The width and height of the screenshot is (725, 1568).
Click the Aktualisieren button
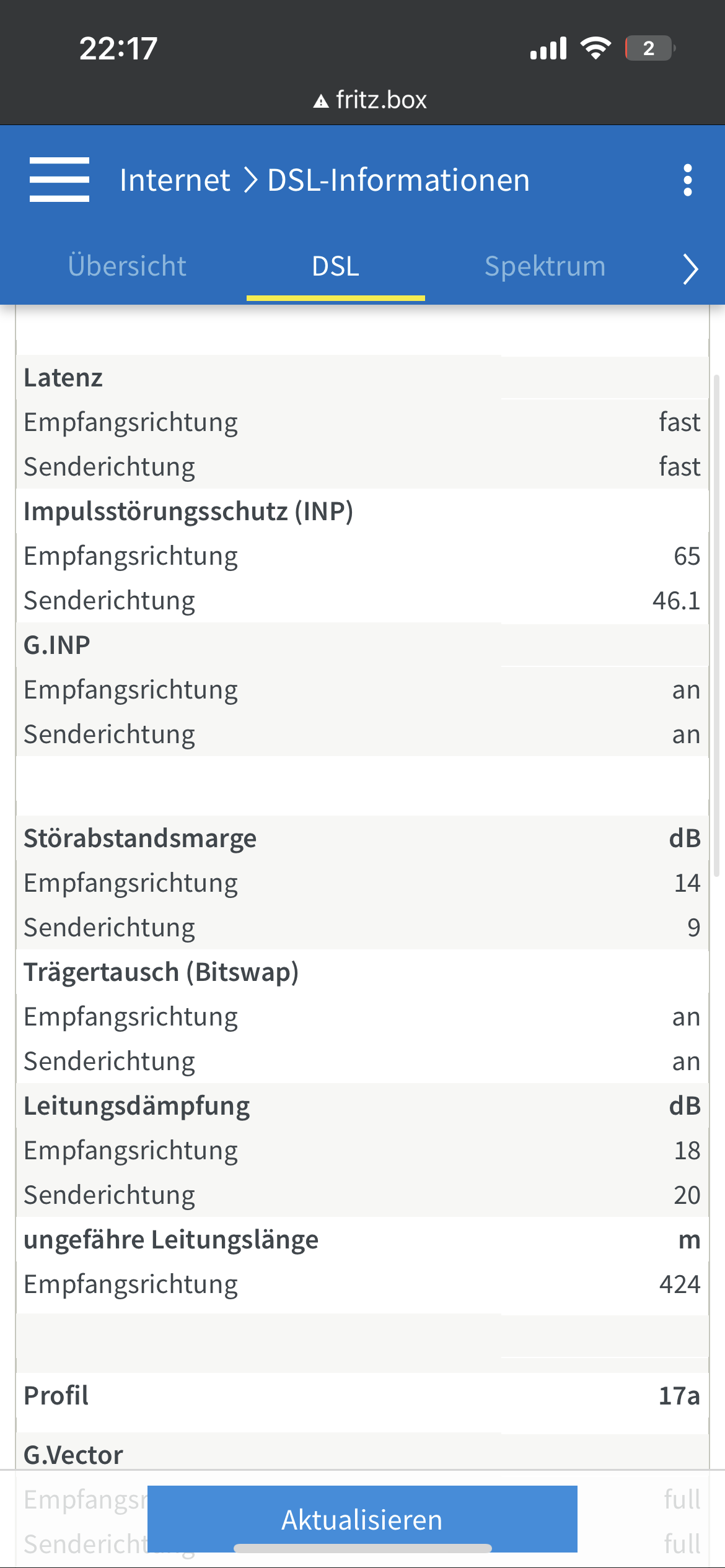tap(362, 1519)
